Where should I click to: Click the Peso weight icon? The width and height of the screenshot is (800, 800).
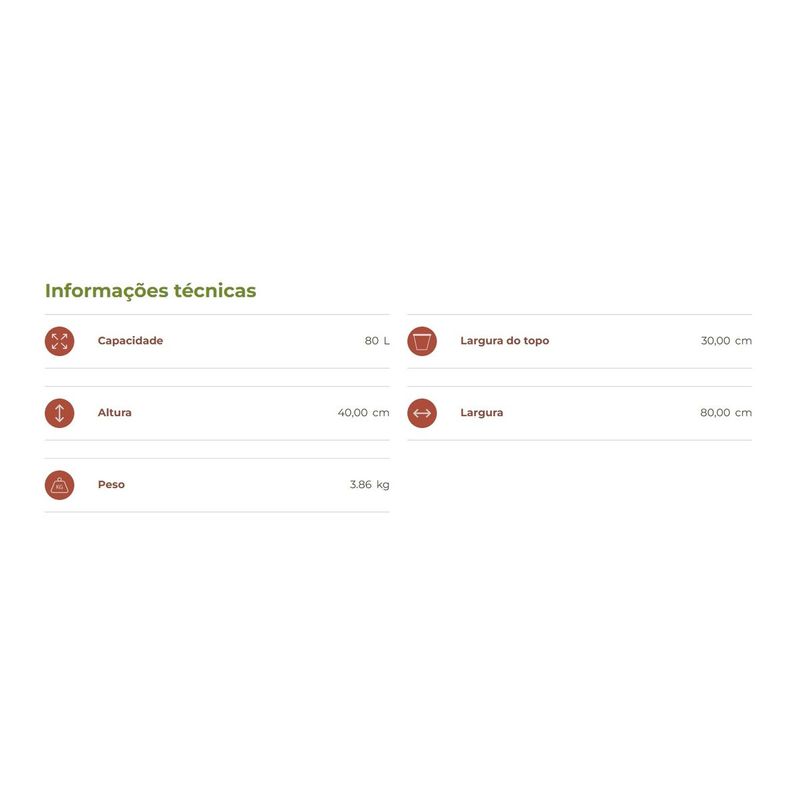[60, 485]
